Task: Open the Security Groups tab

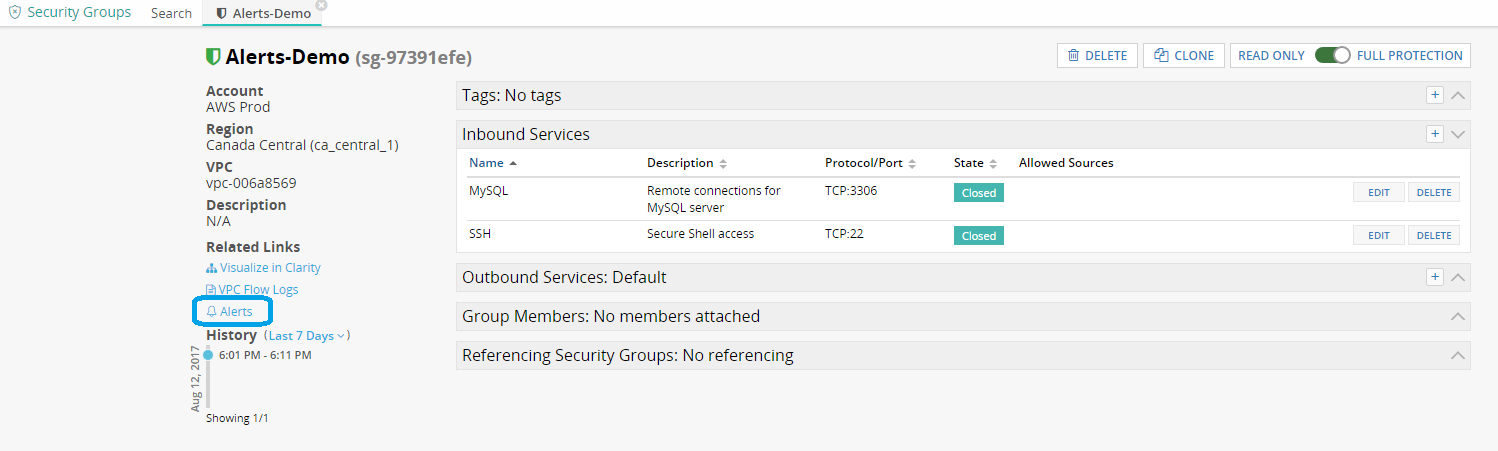Action: click(x=70, y=13)
